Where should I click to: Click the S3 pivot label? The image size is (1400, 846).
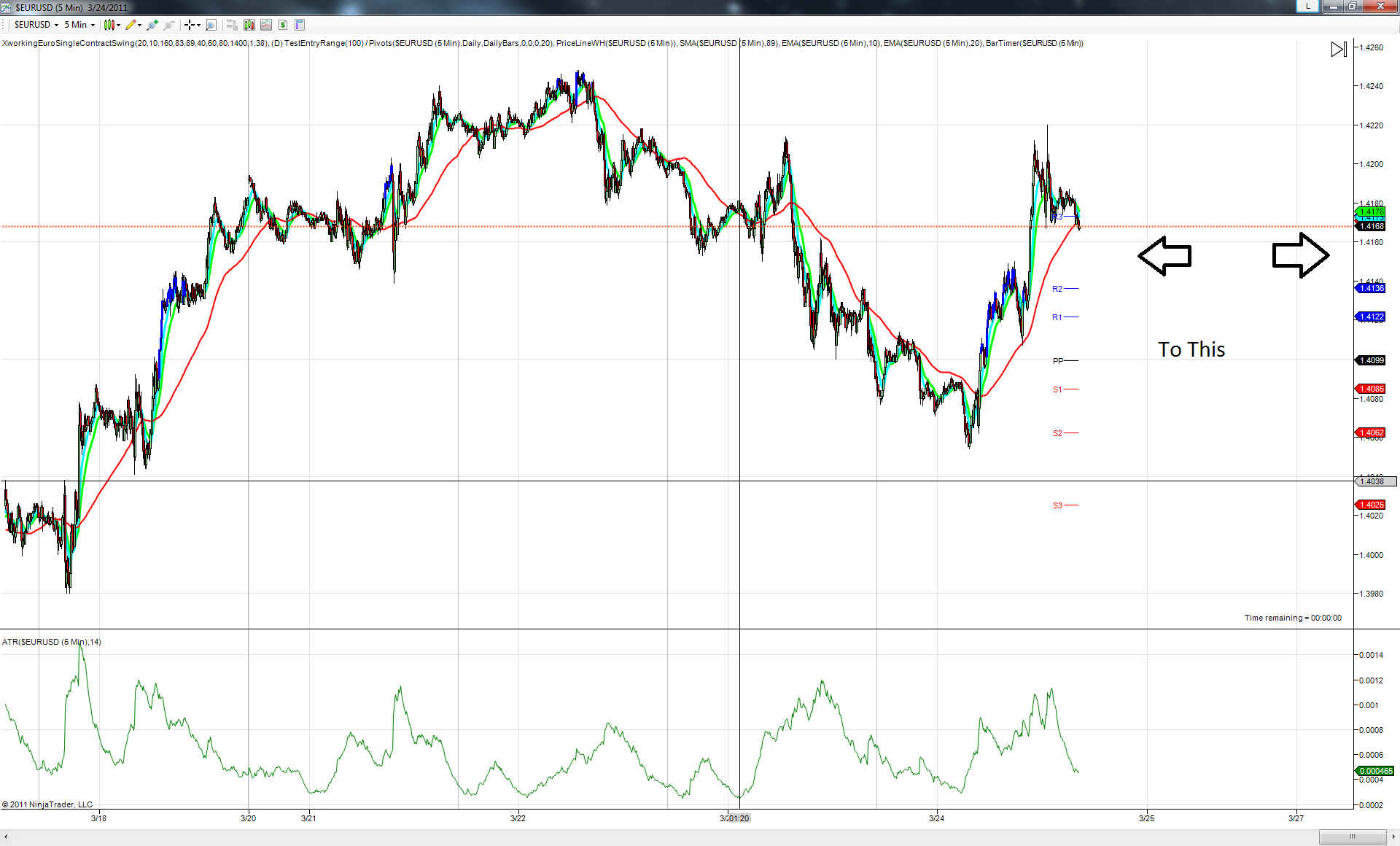point(1057,505)
